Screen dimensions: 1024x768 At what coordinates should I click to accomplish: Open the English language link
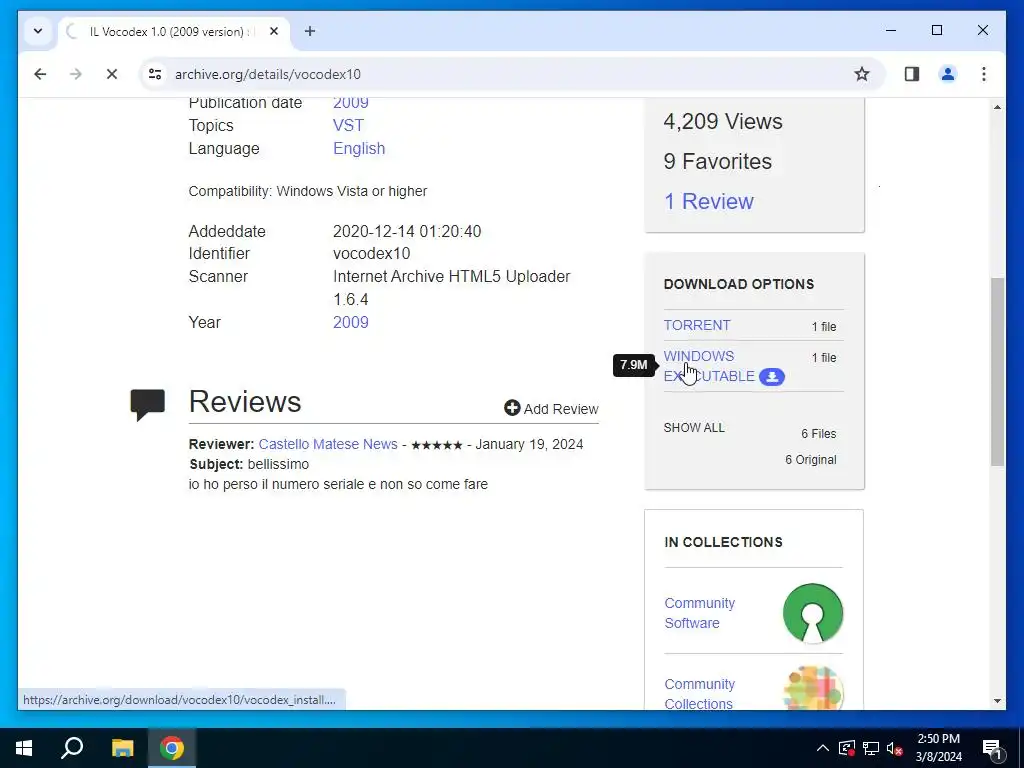point(359,148)
